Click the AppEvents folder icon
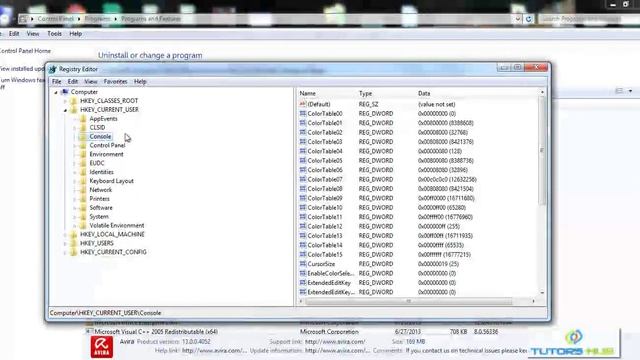This screenshot has width=640, height=360. pyautogui.click(x=83, y=119)
